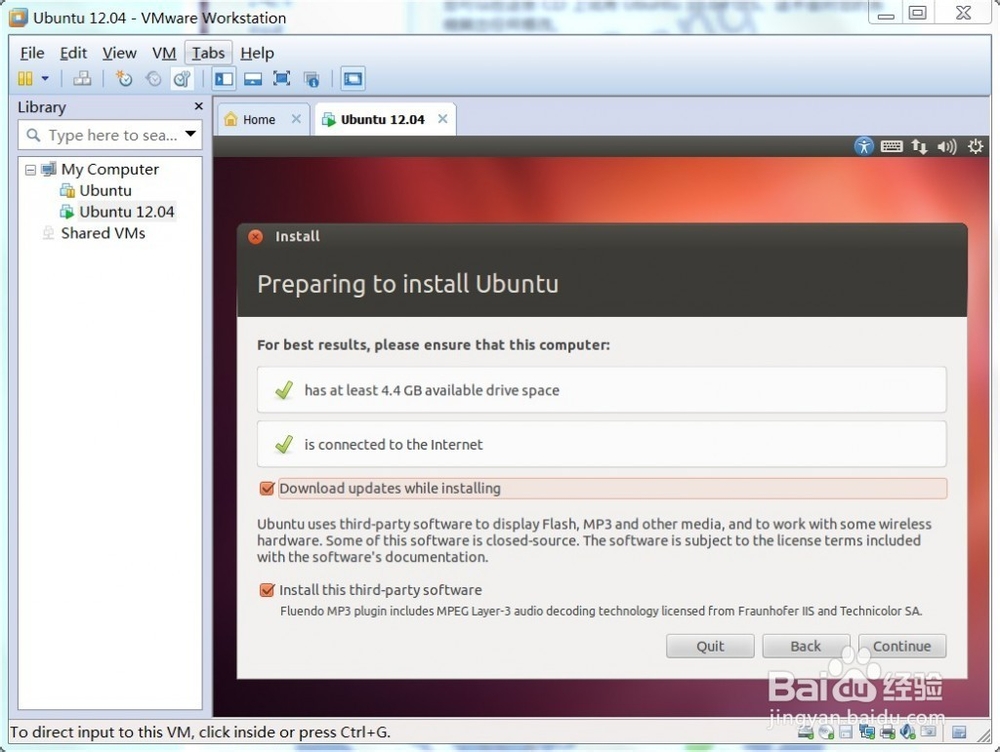Revert VM to previous snapshot icon
1000x752 pixels.
[x=153, y=78]
